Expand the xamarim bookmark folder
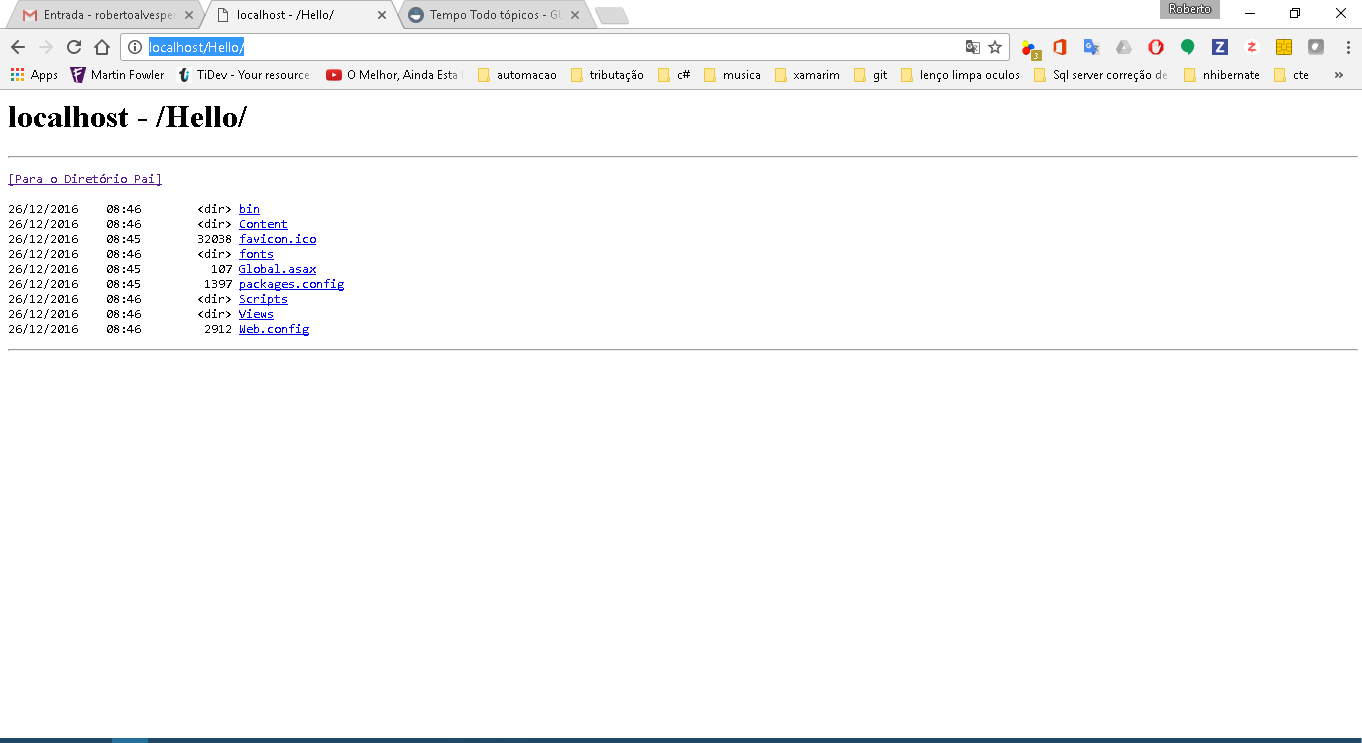Screen dimensions: 1362x743 tap(807, 75)
